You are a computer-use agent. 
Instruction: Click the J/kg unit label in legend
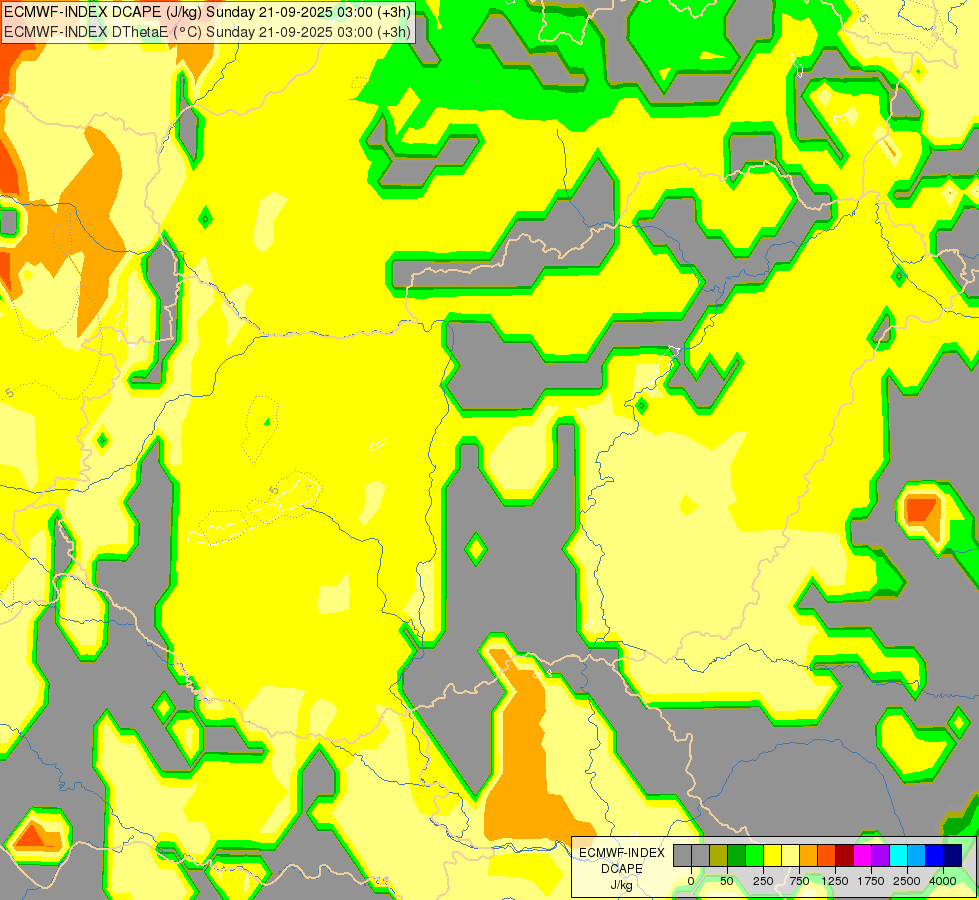pyautogui.click(x=622, y=886)
